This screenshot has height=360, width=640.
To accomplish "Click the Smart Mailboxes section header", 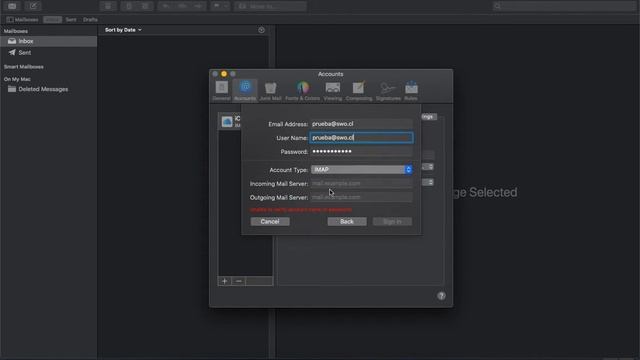I will (x=24, y=67).
